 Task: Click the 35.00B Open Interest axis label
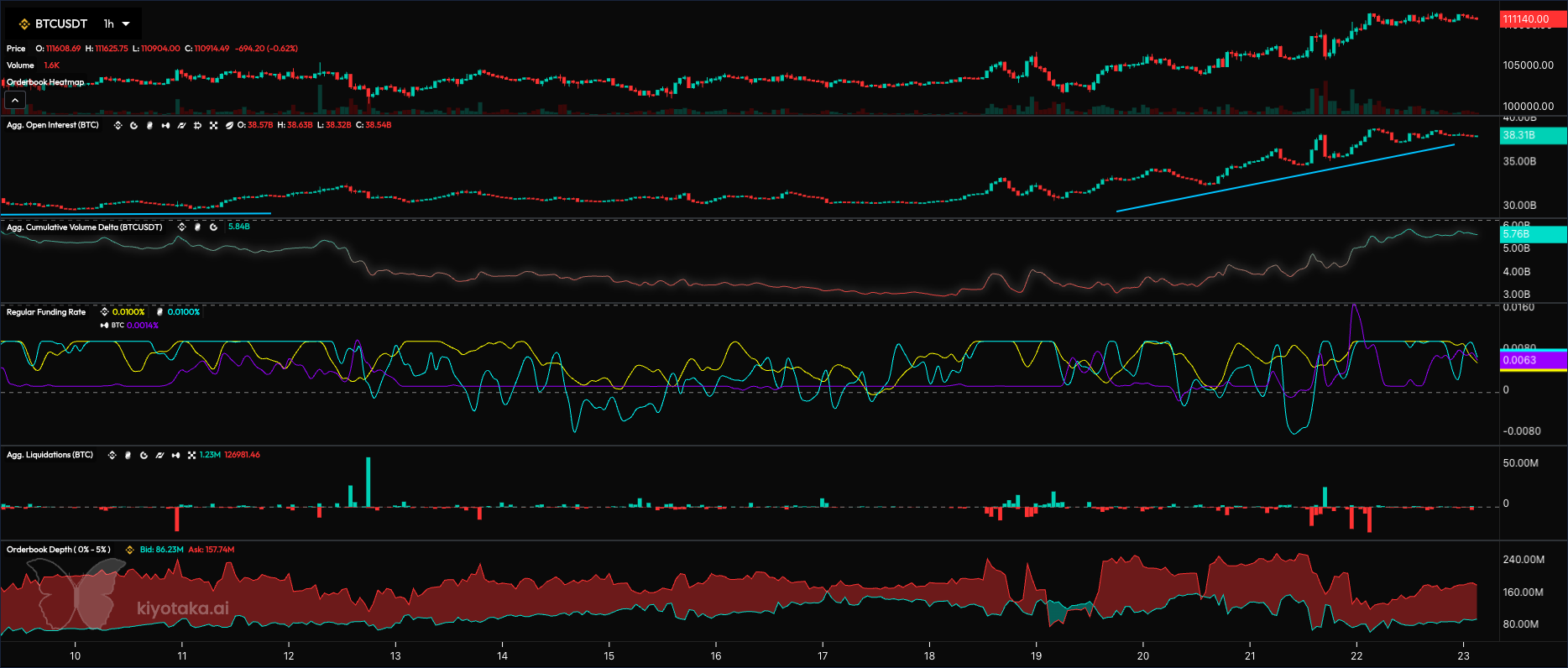coord(1519,161)
